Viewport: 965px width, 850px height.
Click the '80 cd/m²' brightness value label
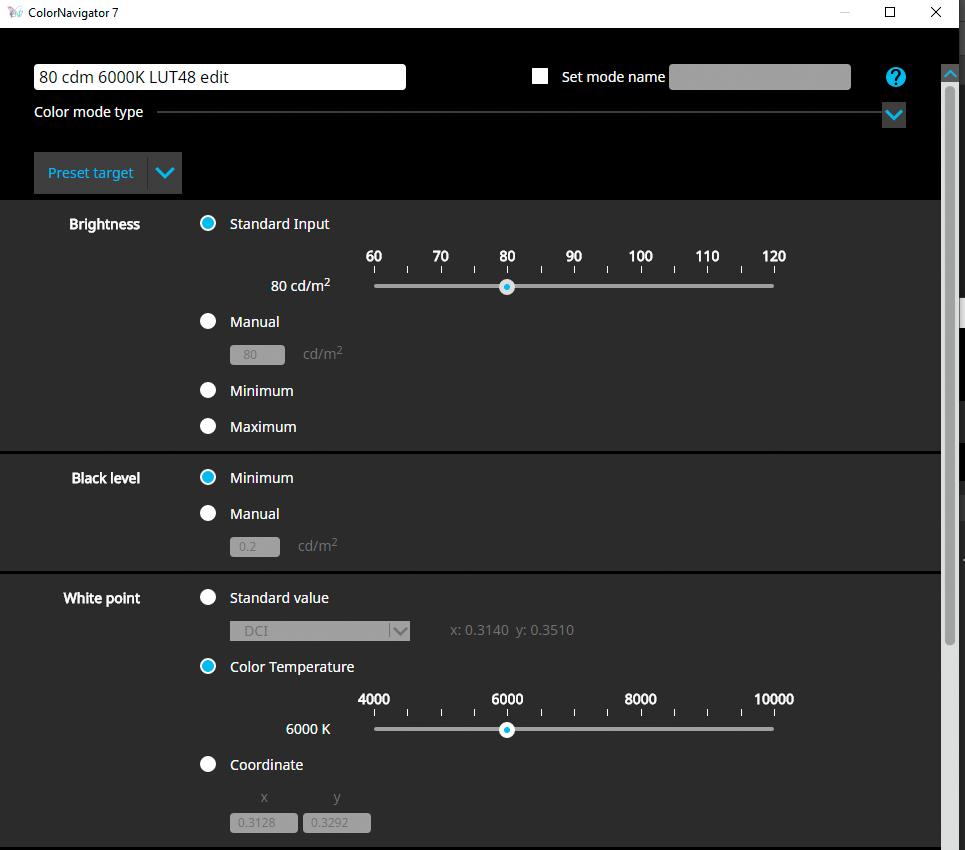[300, 285]
